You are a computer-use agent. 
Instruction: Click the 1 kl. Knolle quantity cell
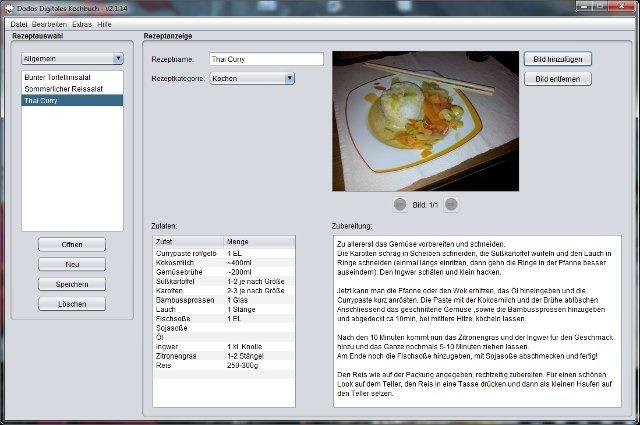click(260, 347)
